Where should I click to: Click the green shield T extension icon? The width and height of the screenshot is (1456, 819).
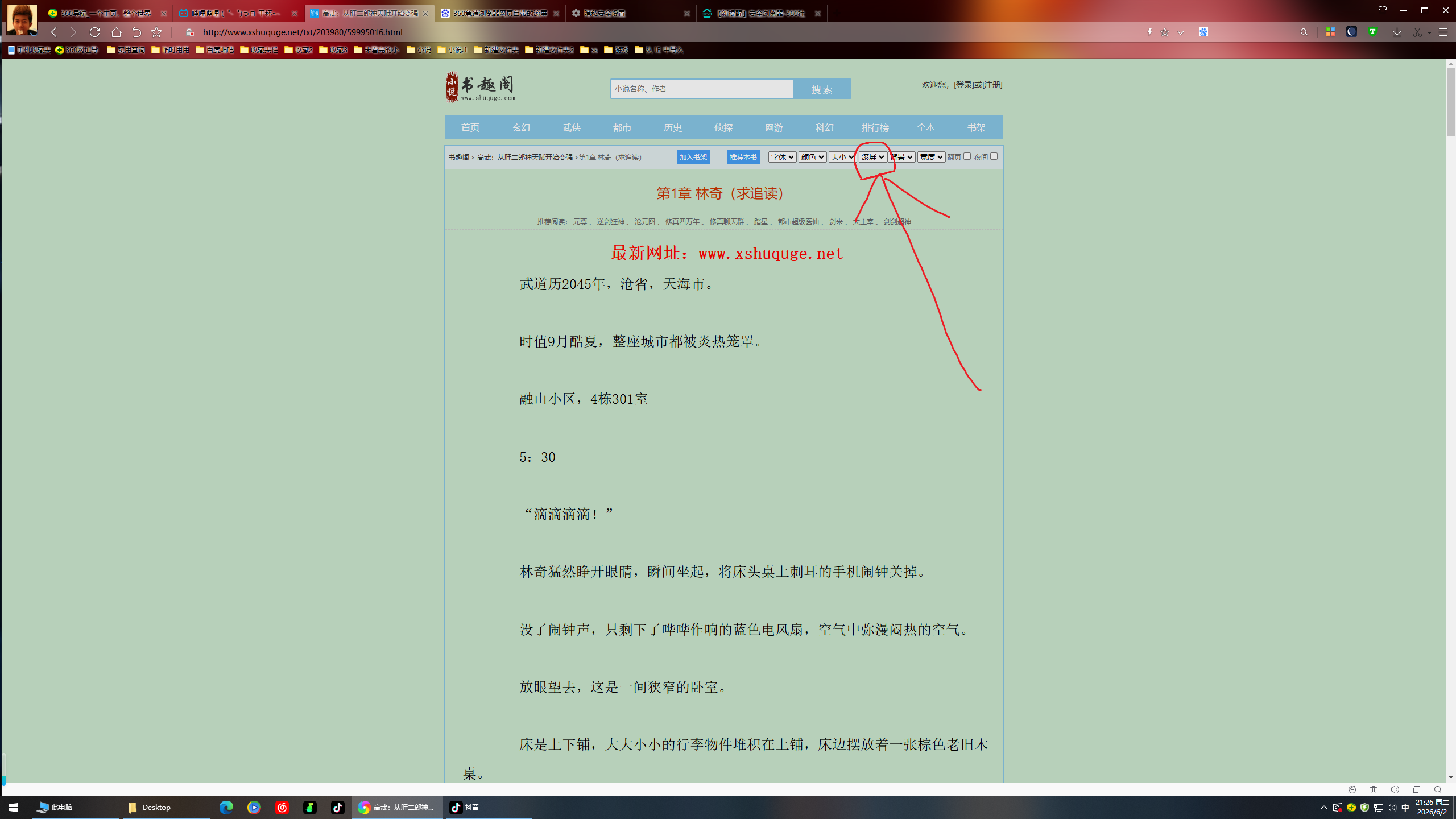pos(1372,32)
